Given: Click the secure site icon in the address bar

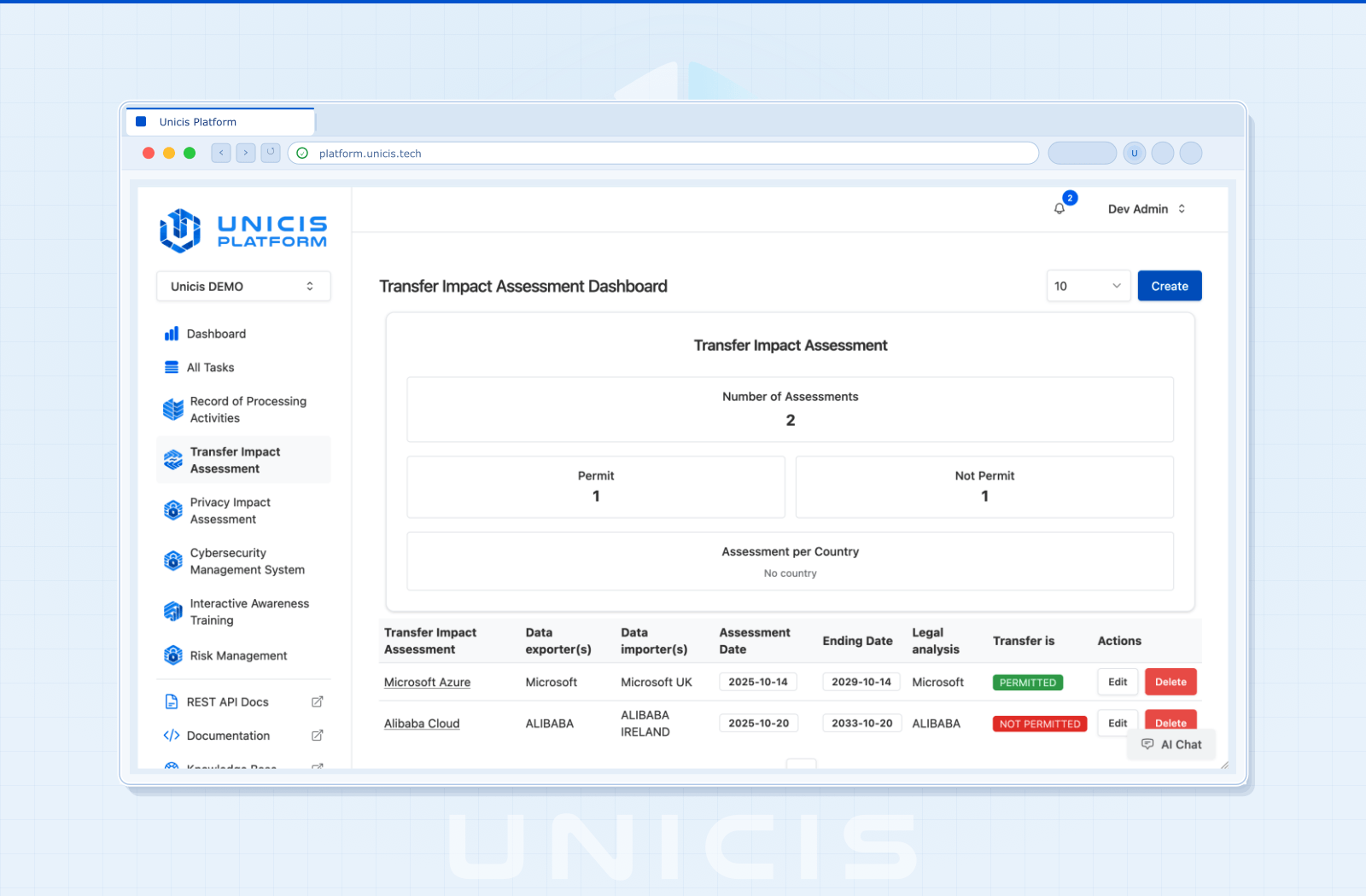Looking at the screenshot, I should 302,154.
